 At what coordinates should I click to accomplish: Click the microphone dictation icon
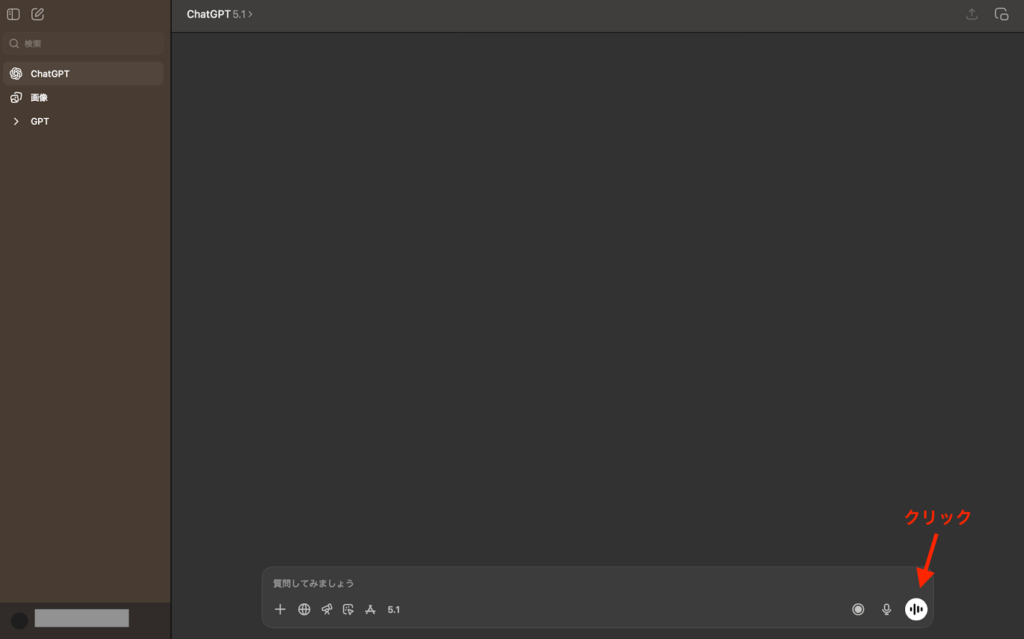886,609
